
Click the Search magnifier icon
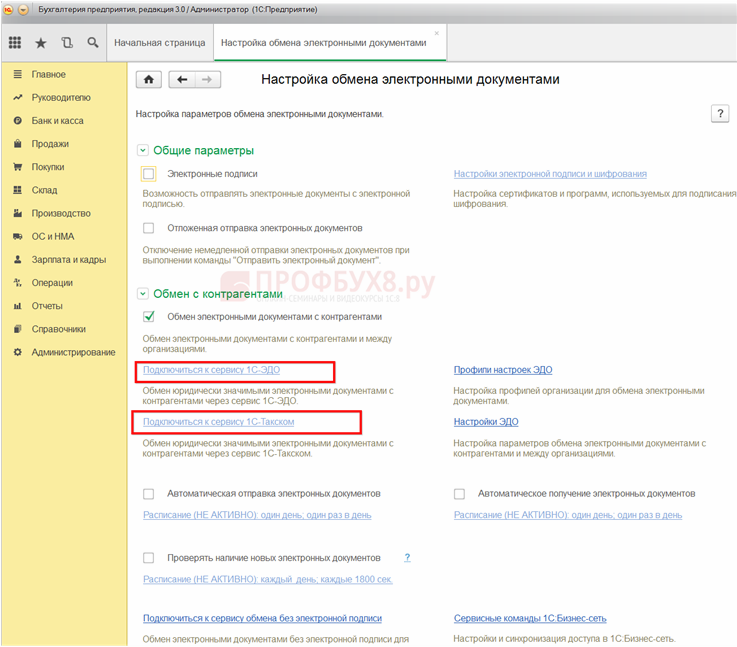tap(93, 43)
